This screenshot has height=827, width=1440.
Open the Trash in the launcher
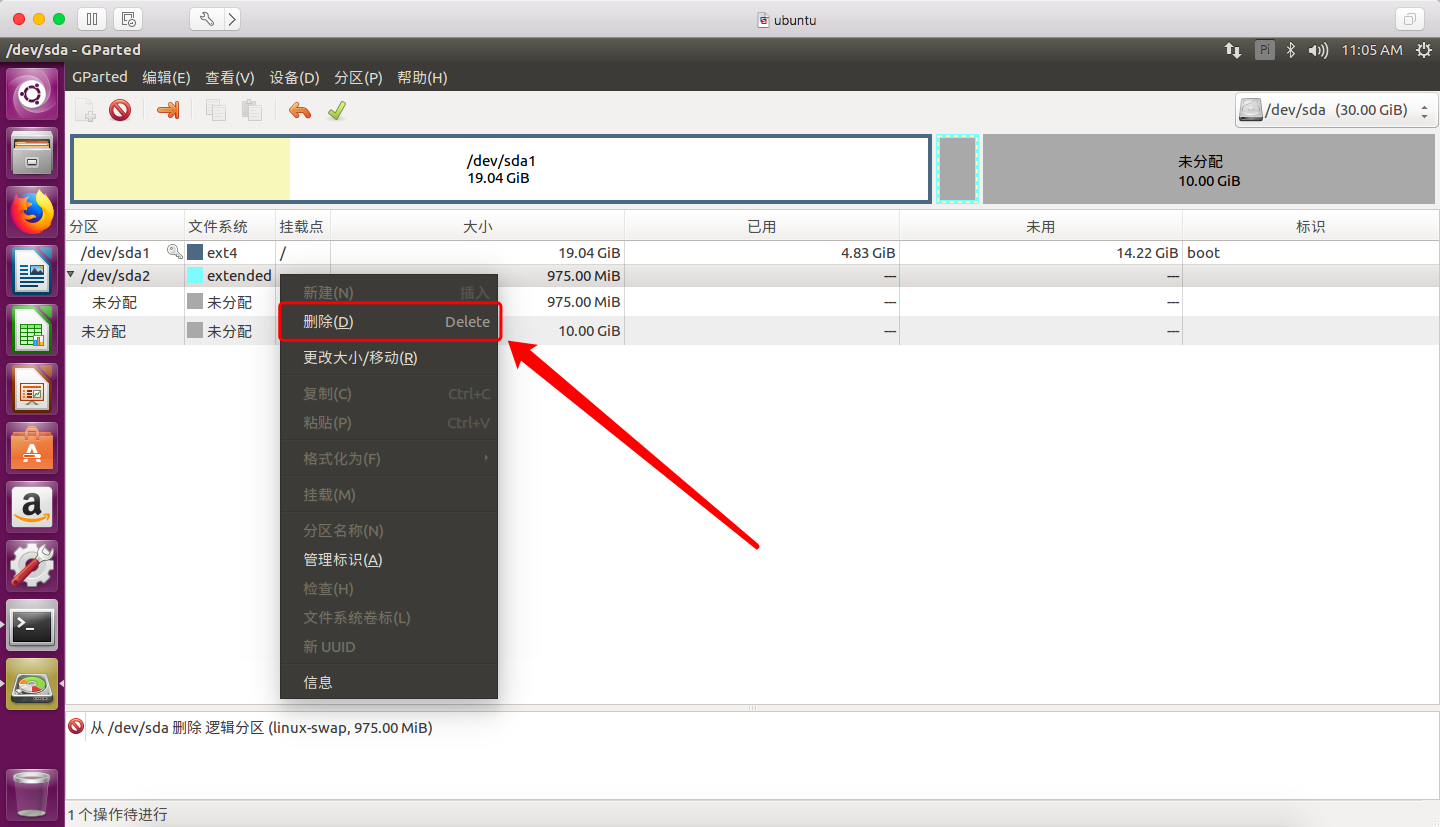pyautogui.click(x=32, y=793)
